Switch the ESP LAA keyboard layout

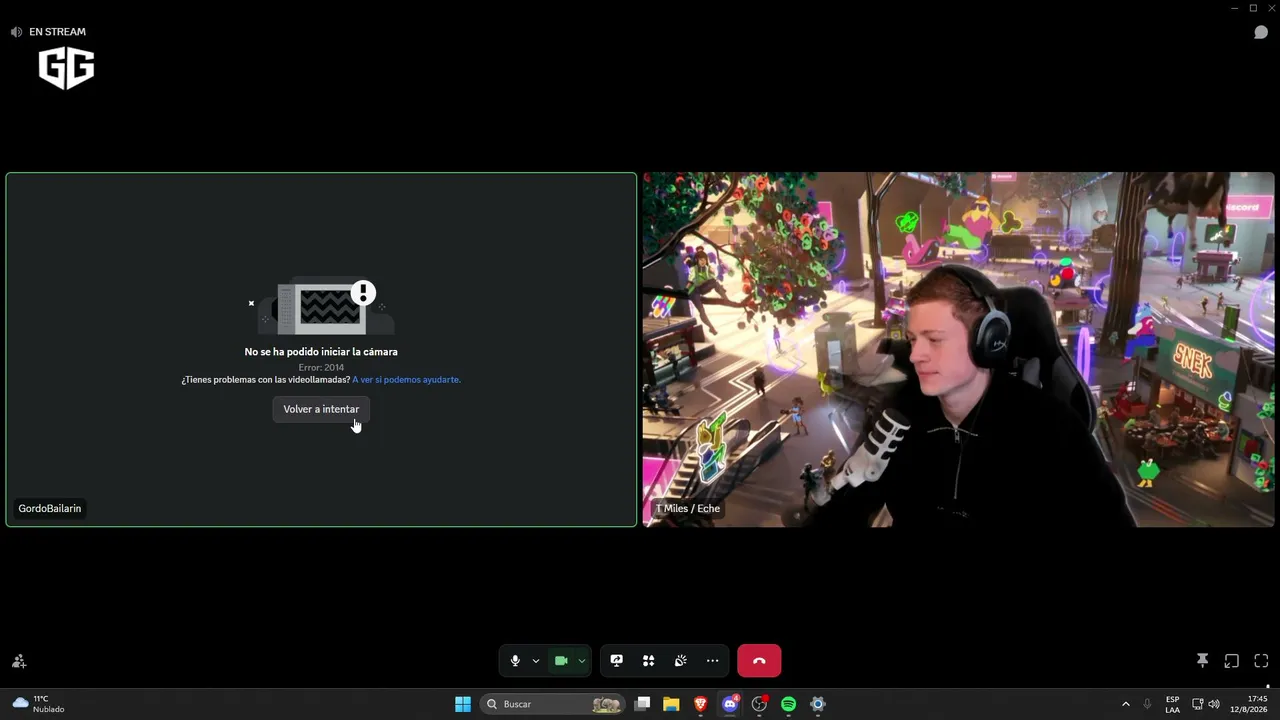[1172, 704]
